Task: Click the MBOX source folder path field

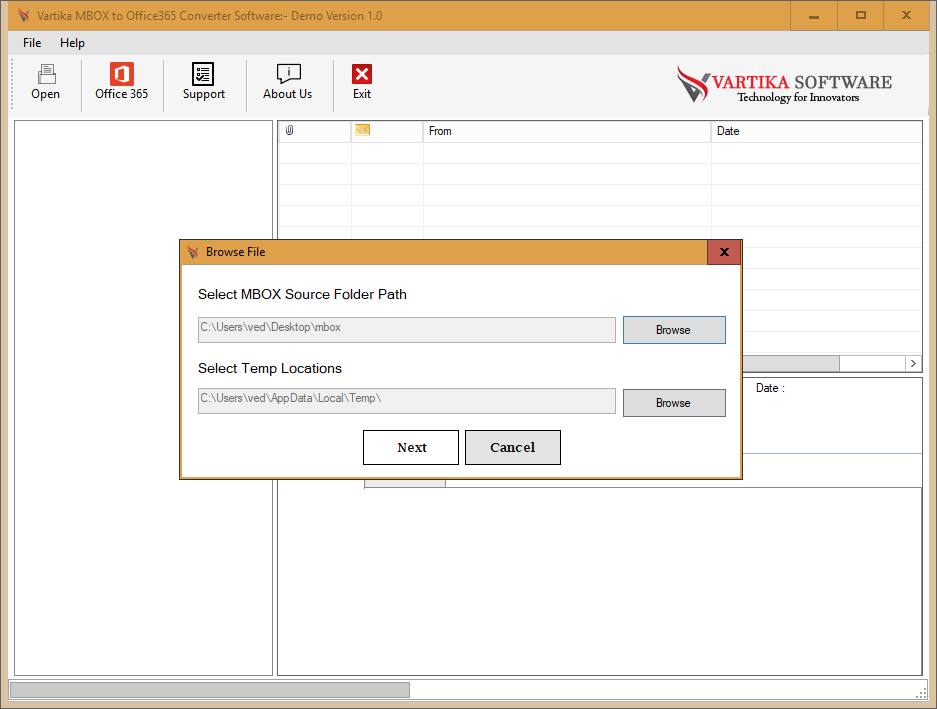Action: point(406,330)
